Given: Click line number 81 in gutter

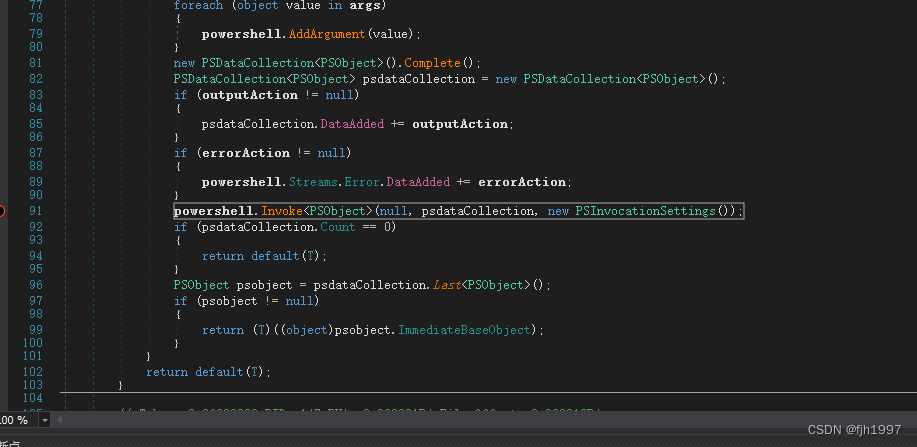Looking at the screenshot, I should click(x=36, y=63).
